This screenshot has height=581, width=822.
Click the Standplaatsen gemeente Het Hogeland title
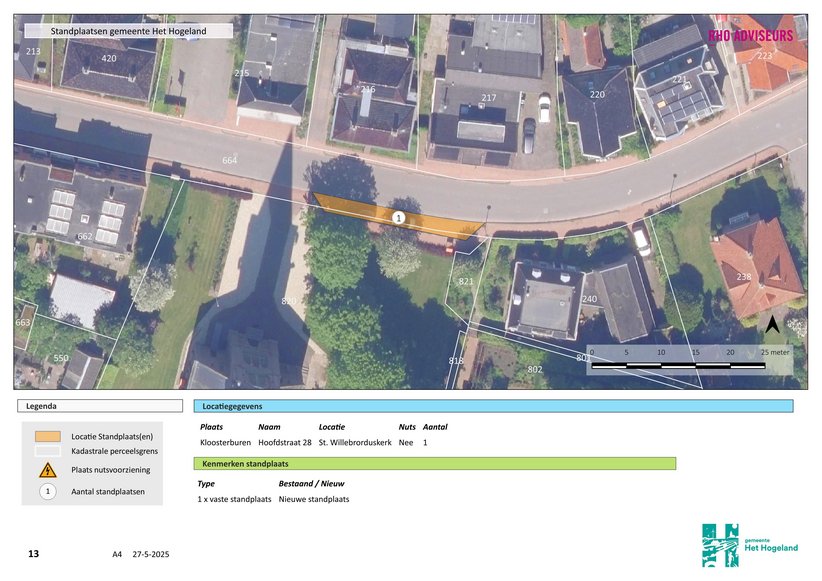coord(128,31)
